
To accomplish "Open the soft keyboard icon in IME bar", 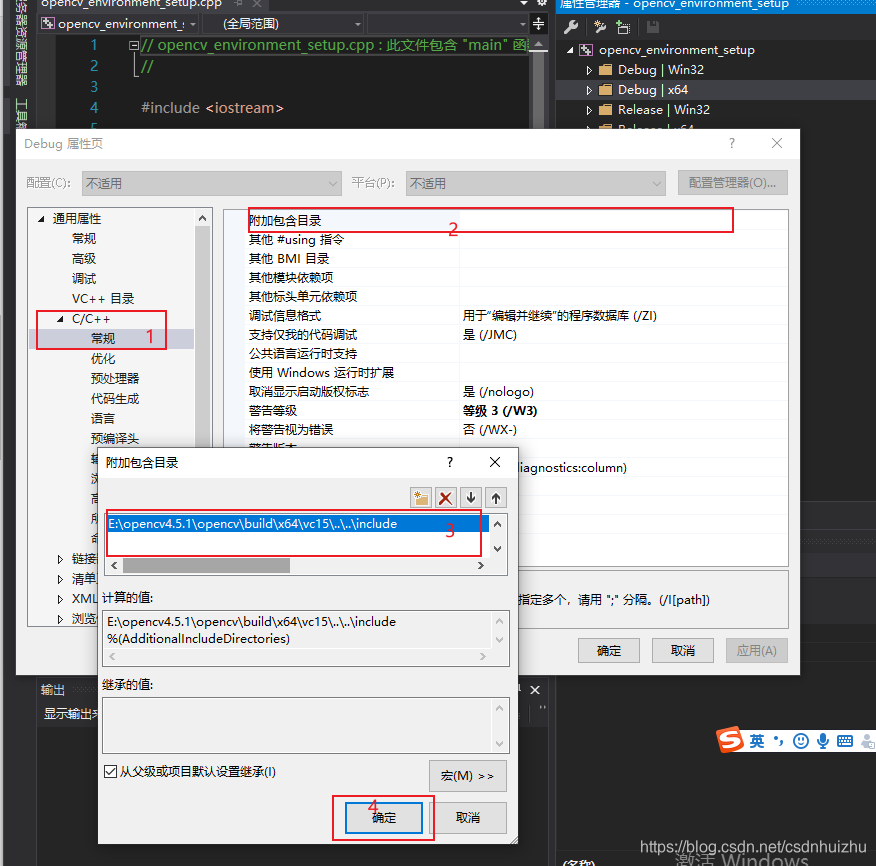I will pyautogui.click(x=845, y=741).
